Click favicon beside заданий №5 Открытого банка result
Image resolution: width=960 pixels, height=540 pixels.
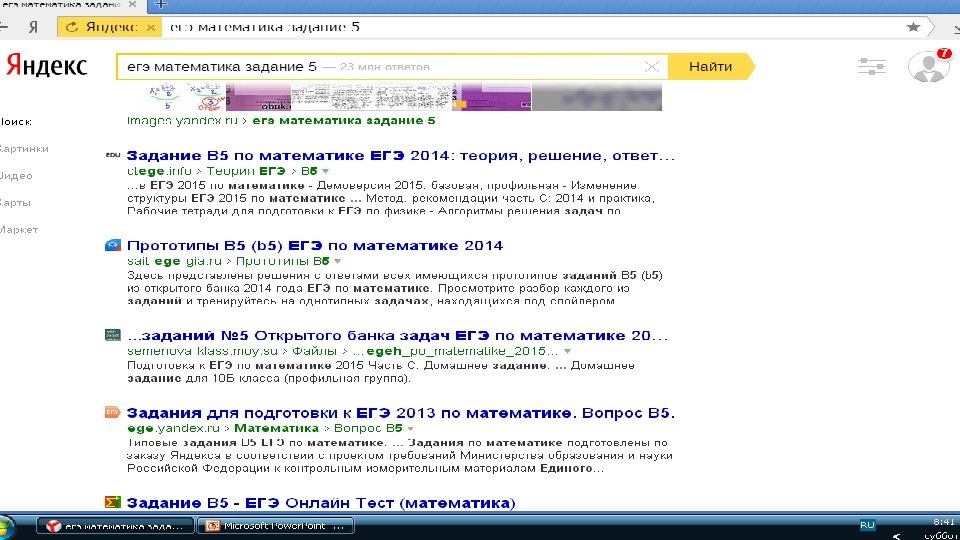pyautogui.click(x=113, y=335)
